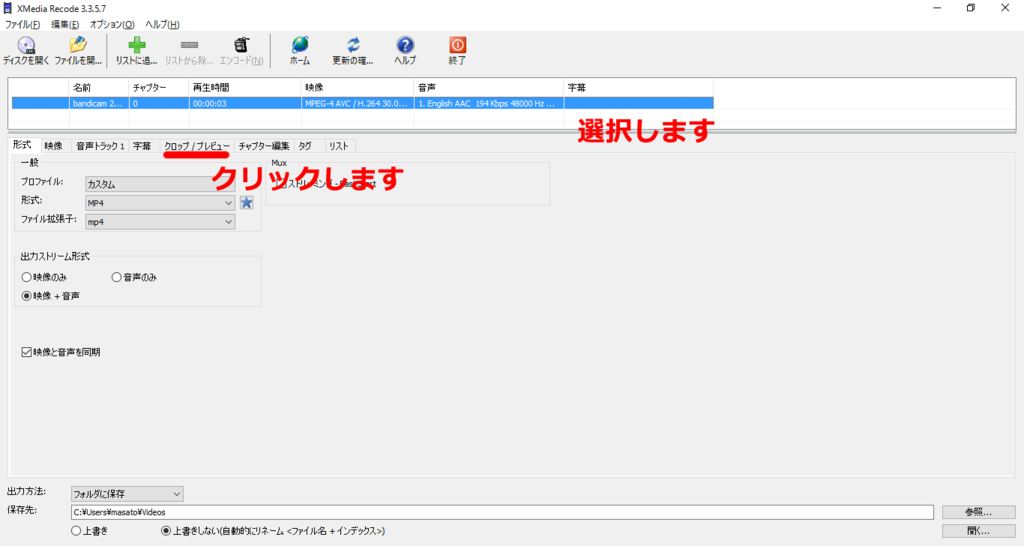Restore down the XMedia Recode window
Image resolution: width=1024 pixels, height=546 pixels.
click(x=971, y=8)
